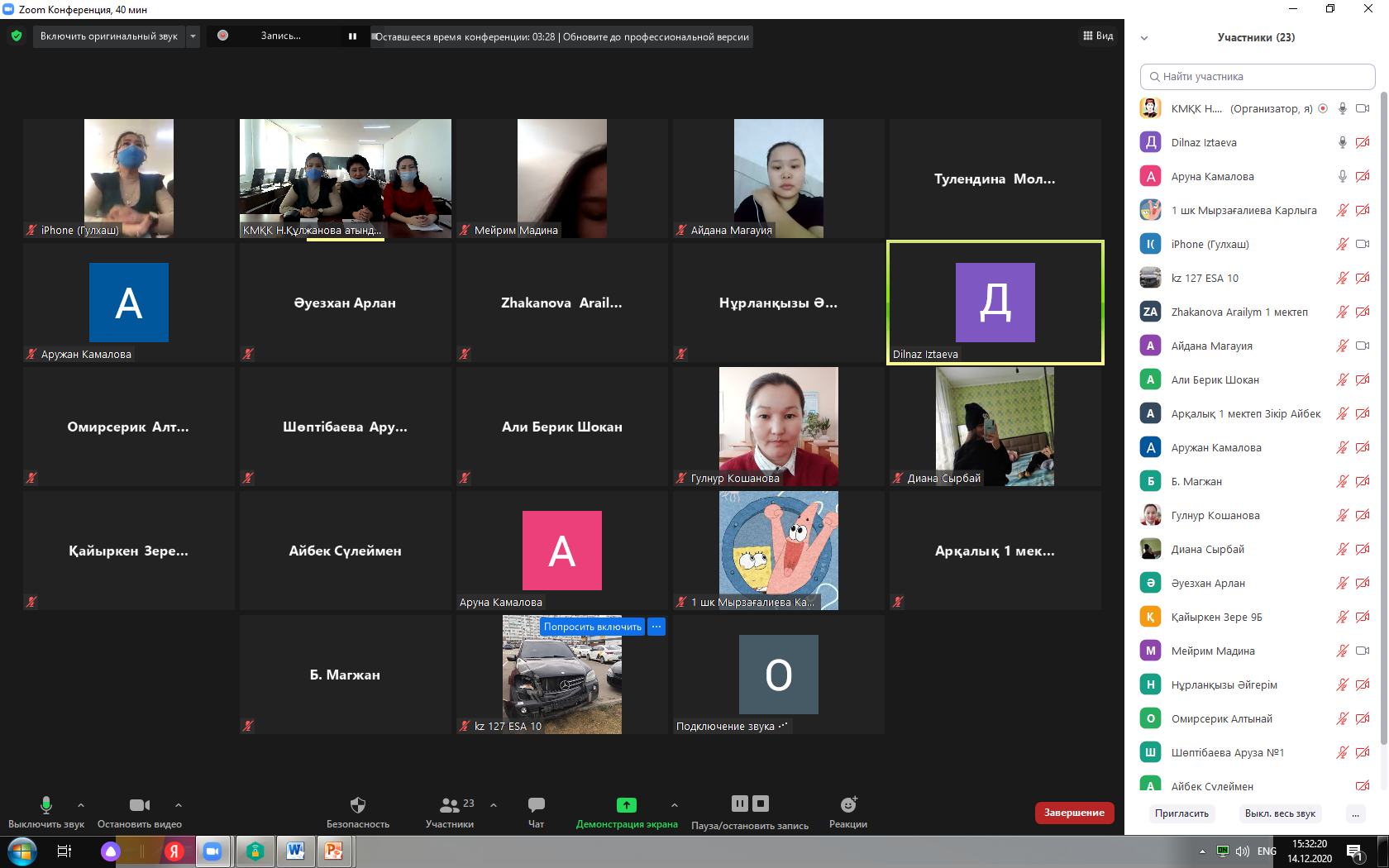Pause recording in the top recording bar
Image resolution: width=1389 pixels, height=868 pixels.
pyautogui.click(x=352, y=36)
